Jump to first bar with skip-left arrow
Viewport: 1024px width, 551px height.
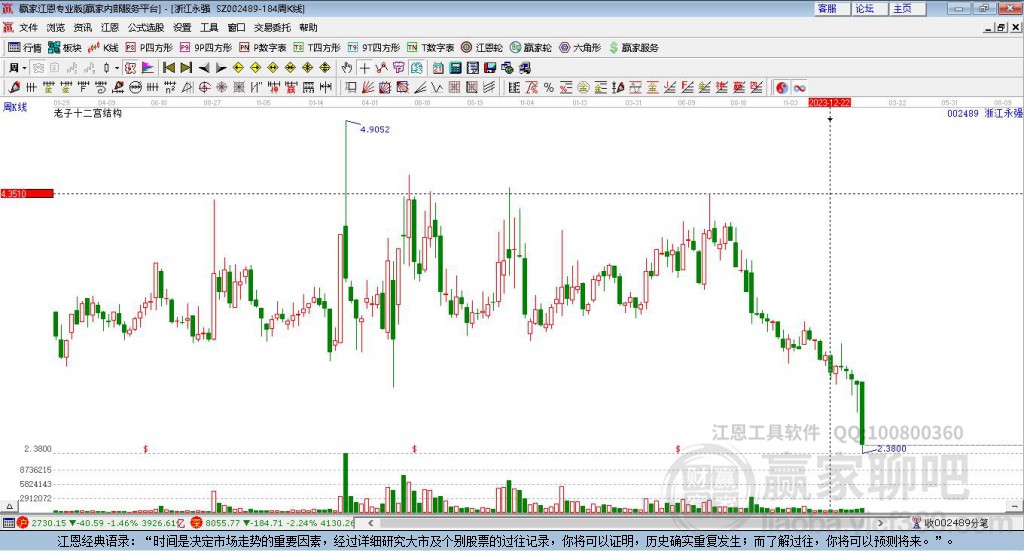pos(168,68)
